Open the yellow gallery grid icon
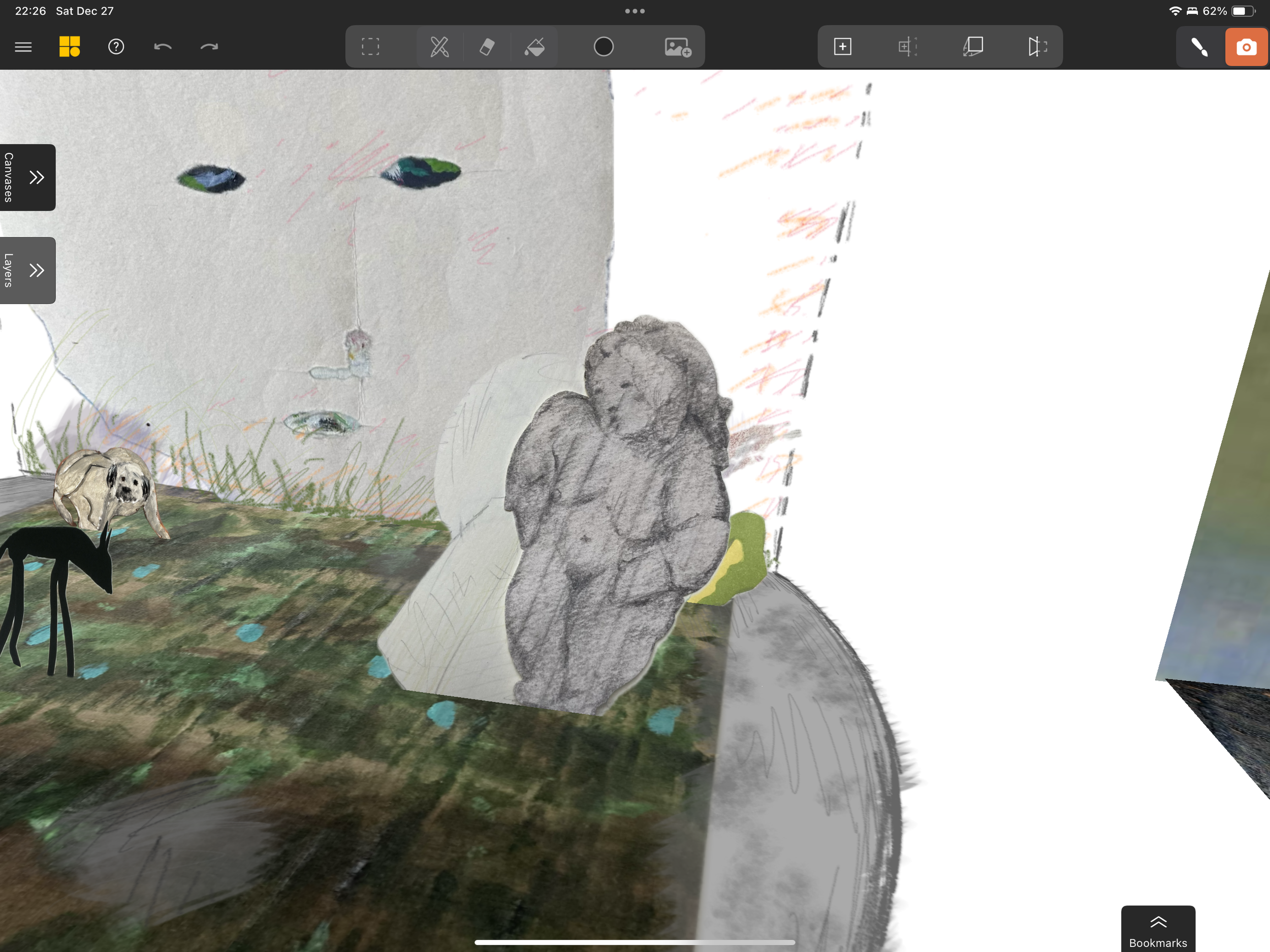Screen dimensions: 1270x952 click(70, 47)
